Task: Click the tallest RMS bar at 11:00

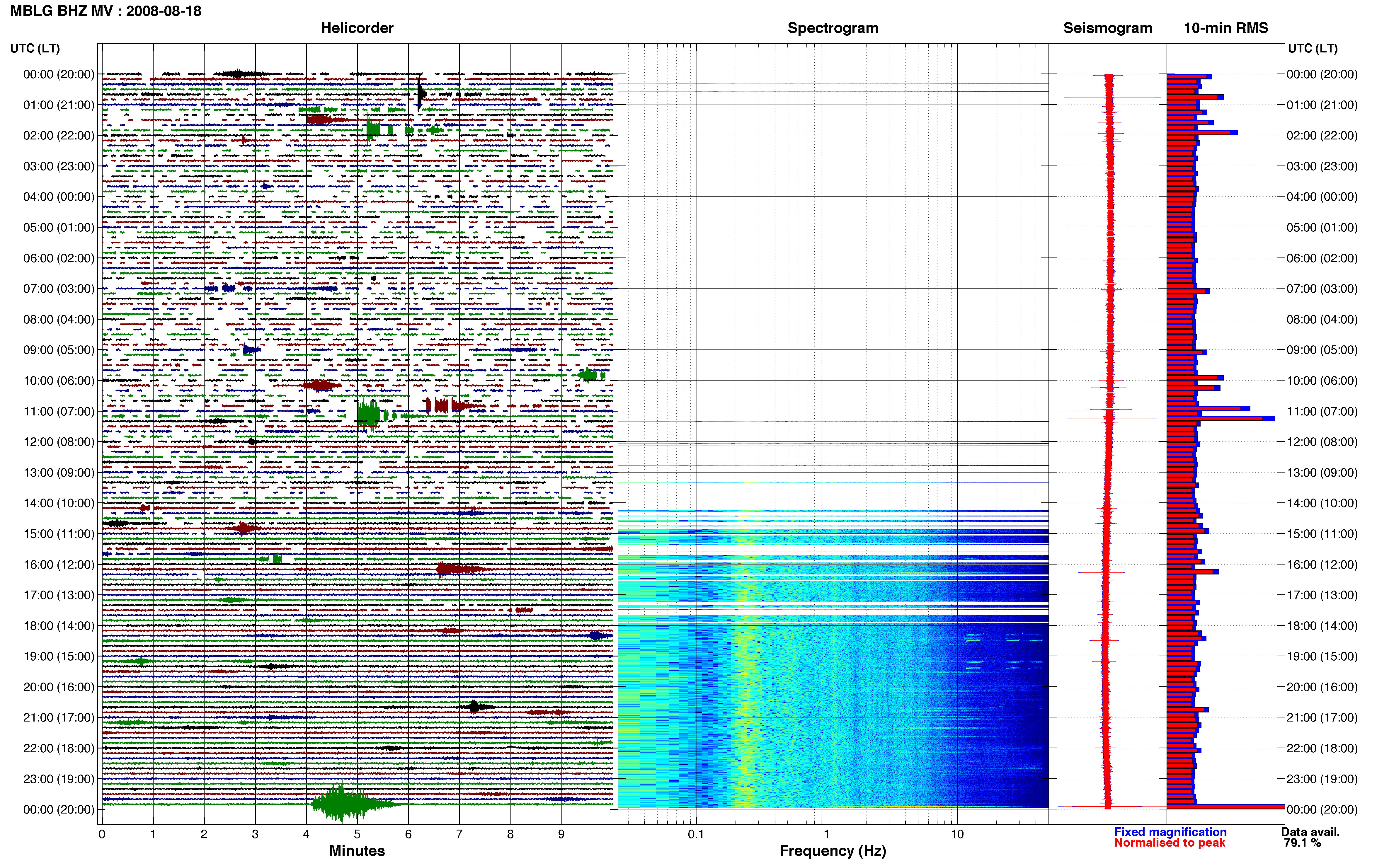Action: tap(1221, 419)
